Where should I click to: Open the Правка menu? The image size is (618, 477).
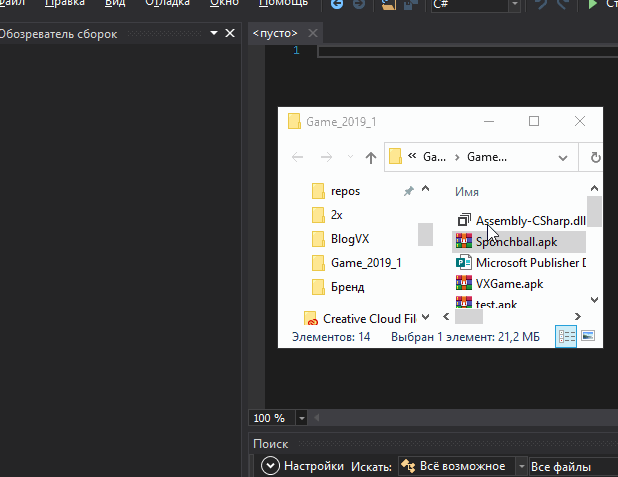click(65, 3)
